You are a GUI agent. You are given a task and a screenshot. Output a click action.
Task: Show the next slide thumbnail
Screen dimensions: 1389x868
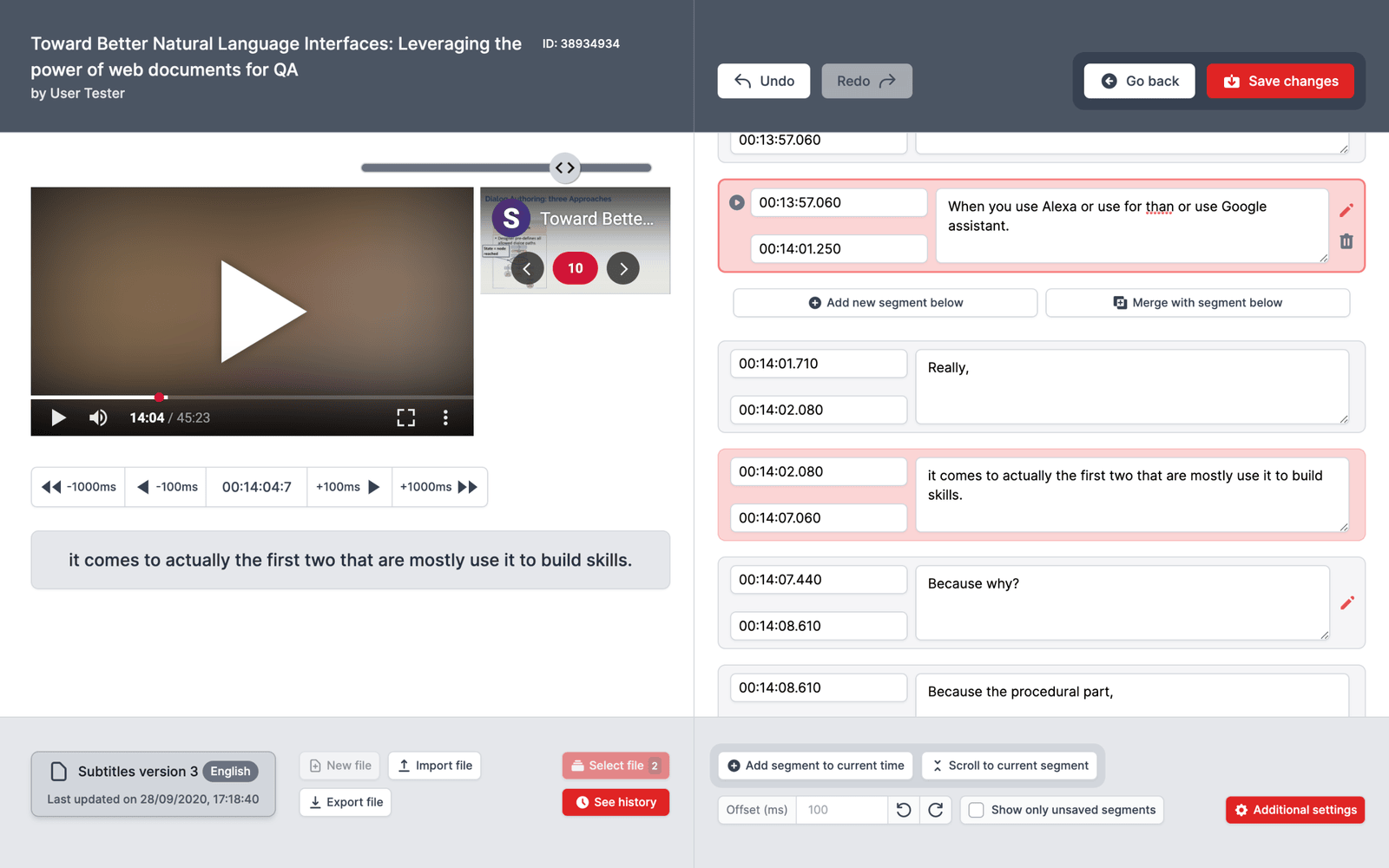[623, 268]
